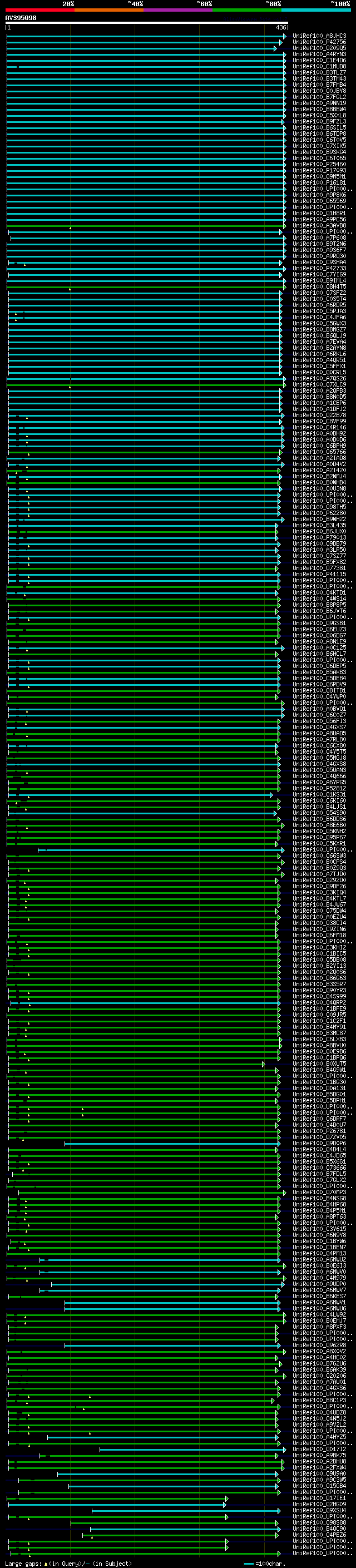This screenshot has width=356, height=1568.
Task: Select the UniRef100_C9SHA4 label
Action: coord(319,263)
